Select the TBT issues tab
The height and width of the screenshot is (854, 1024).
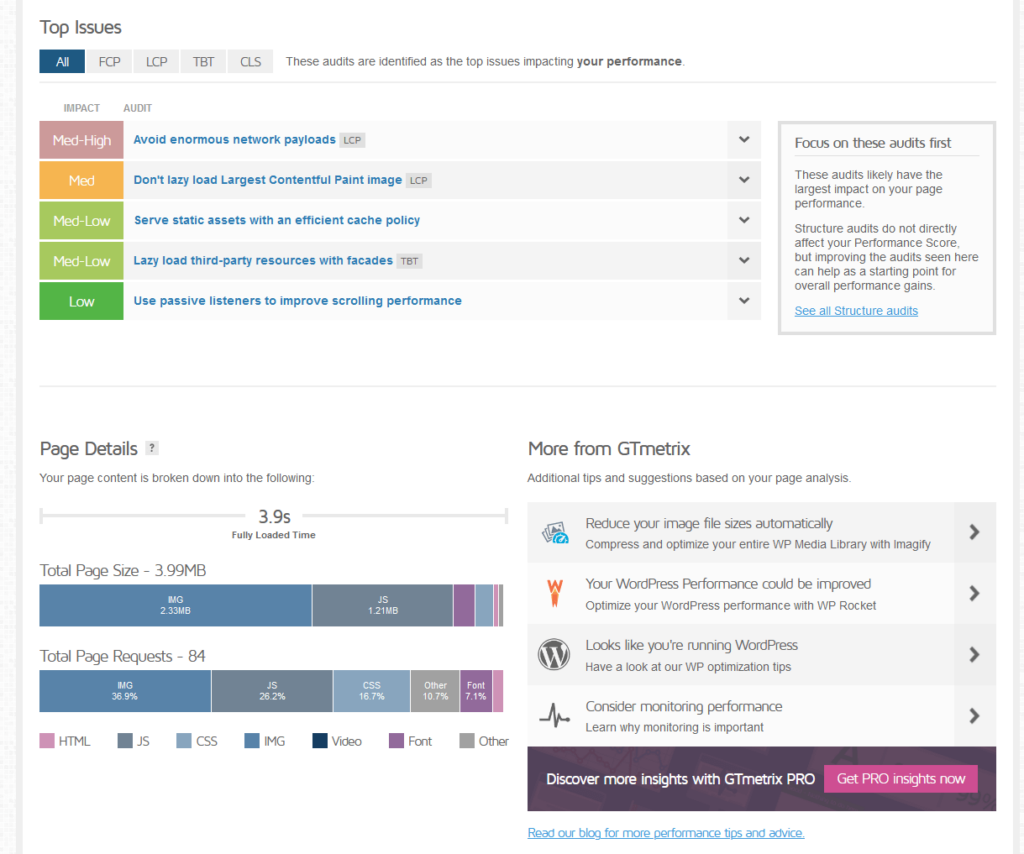[203, 62]
